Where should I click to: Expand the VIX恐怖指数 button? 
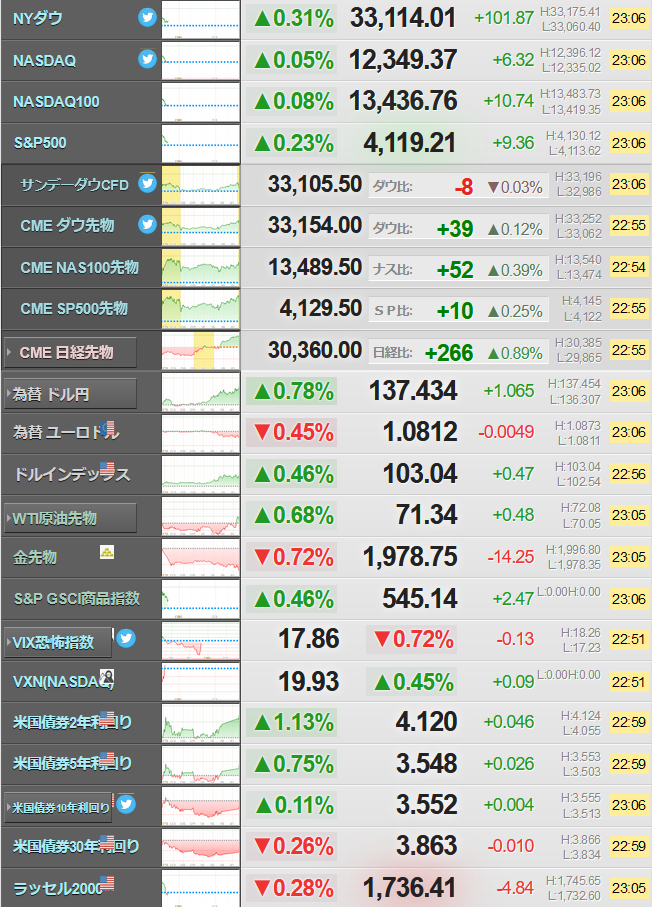pyautogui.click(x=58, y=642)
